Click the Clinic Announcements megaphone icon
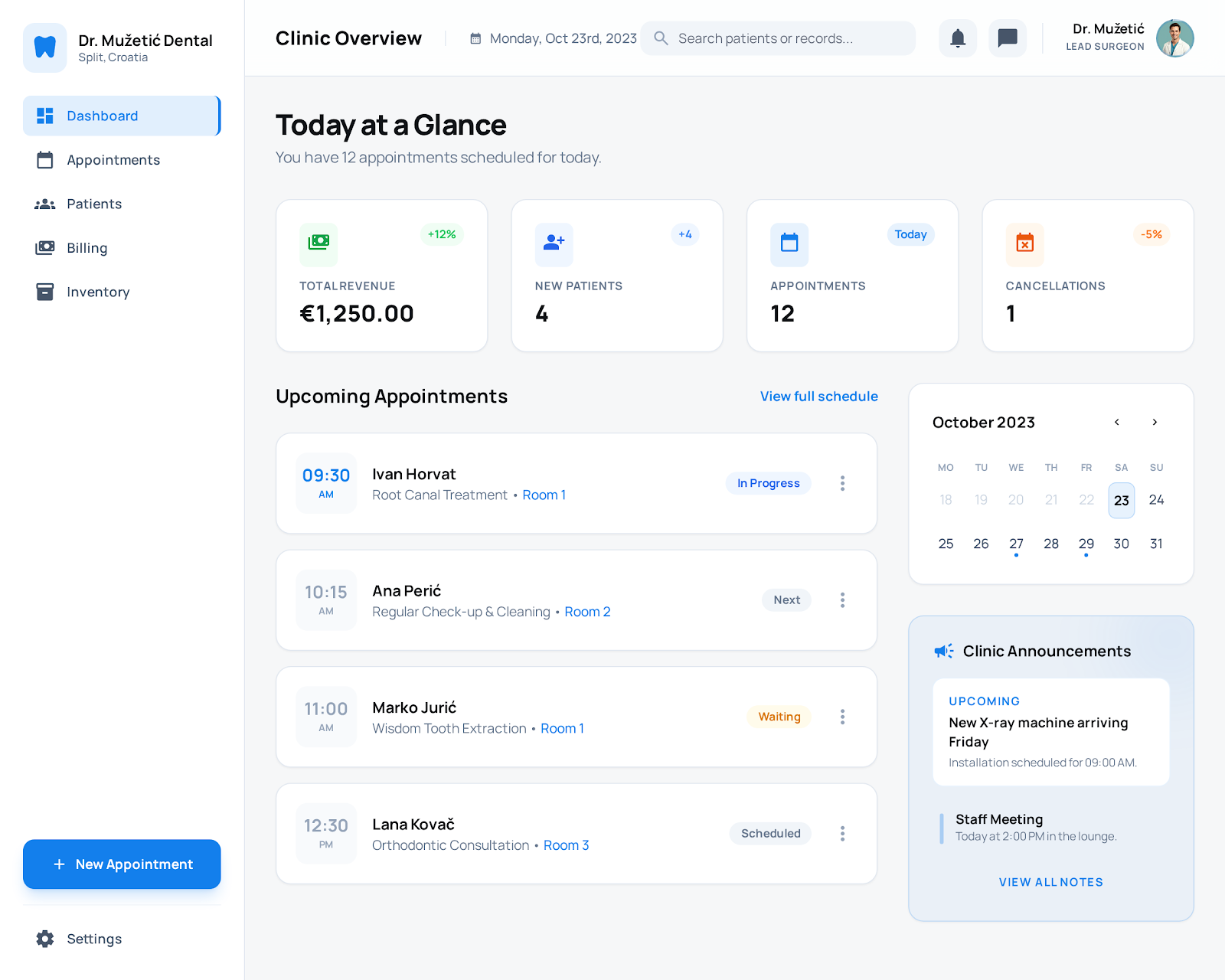 pos(943,651)
